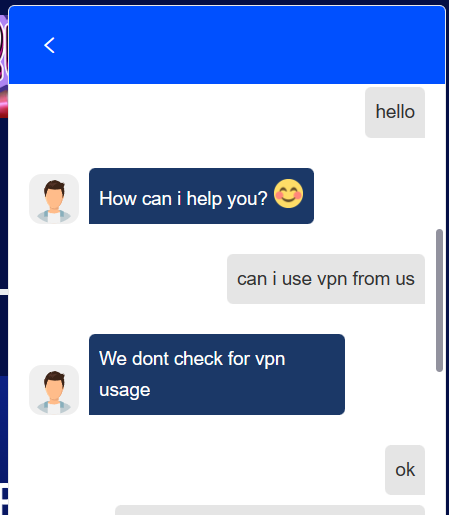The height and width of the screenshot is (515, 449).
Task: Select the "ok" message bubble
Action: click(x=405, y=470)
